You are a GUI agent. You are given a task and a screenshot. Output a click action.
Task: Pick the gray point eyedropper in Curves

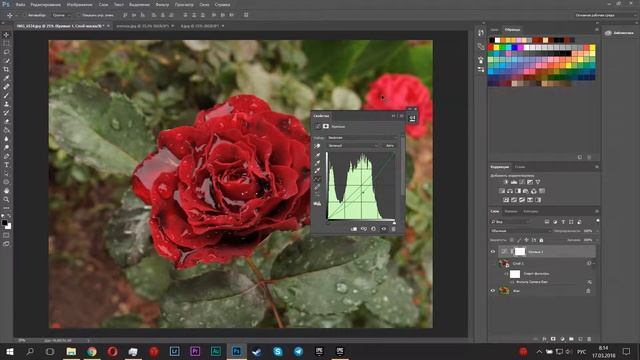317,163
